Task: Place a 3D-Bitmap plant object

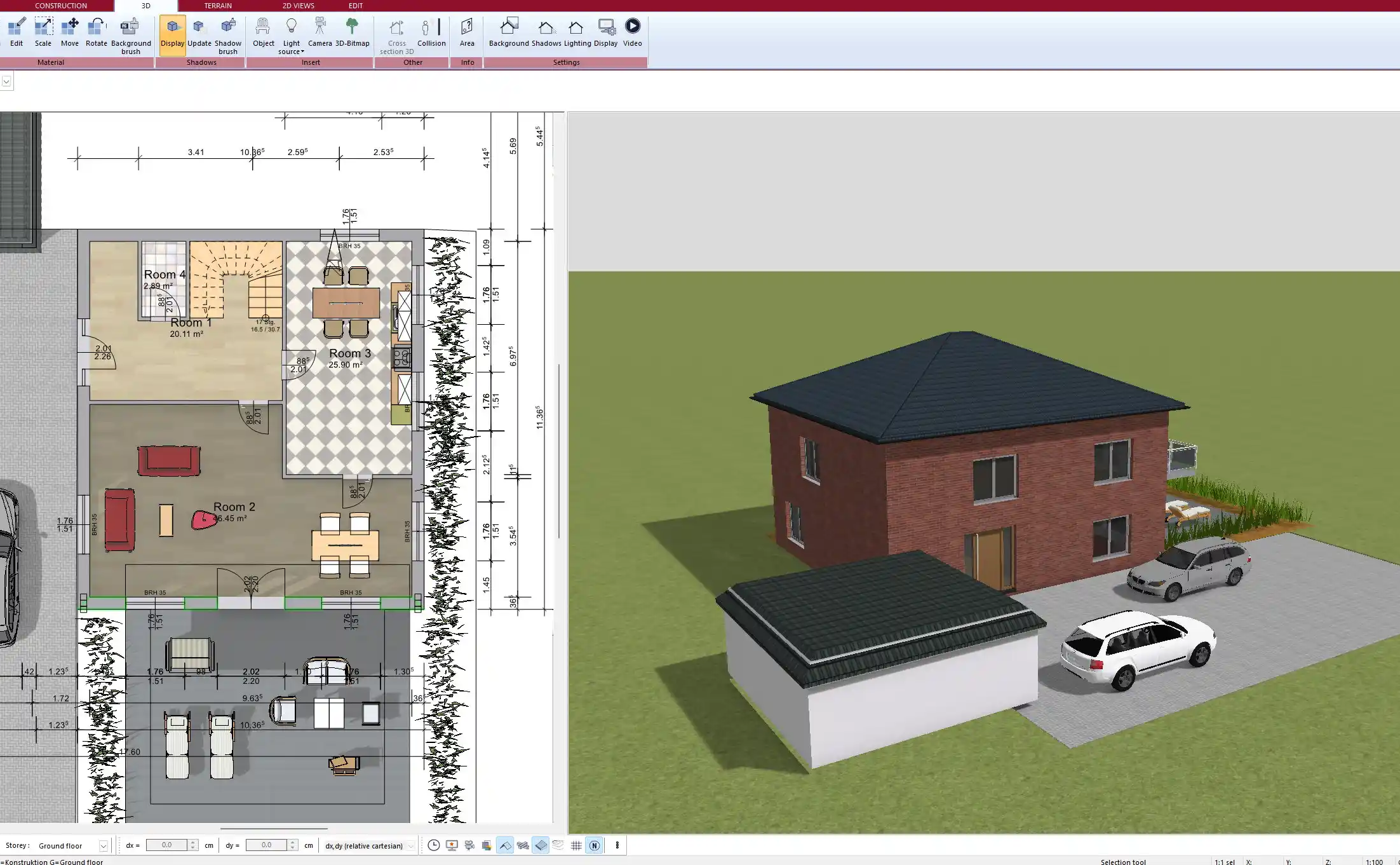Action: (352, 32)
